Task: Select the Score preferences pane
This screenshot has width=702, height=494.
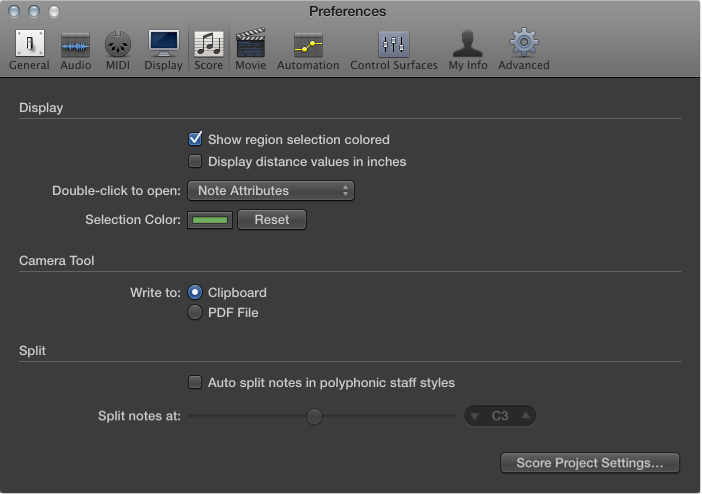Action: 209,50
